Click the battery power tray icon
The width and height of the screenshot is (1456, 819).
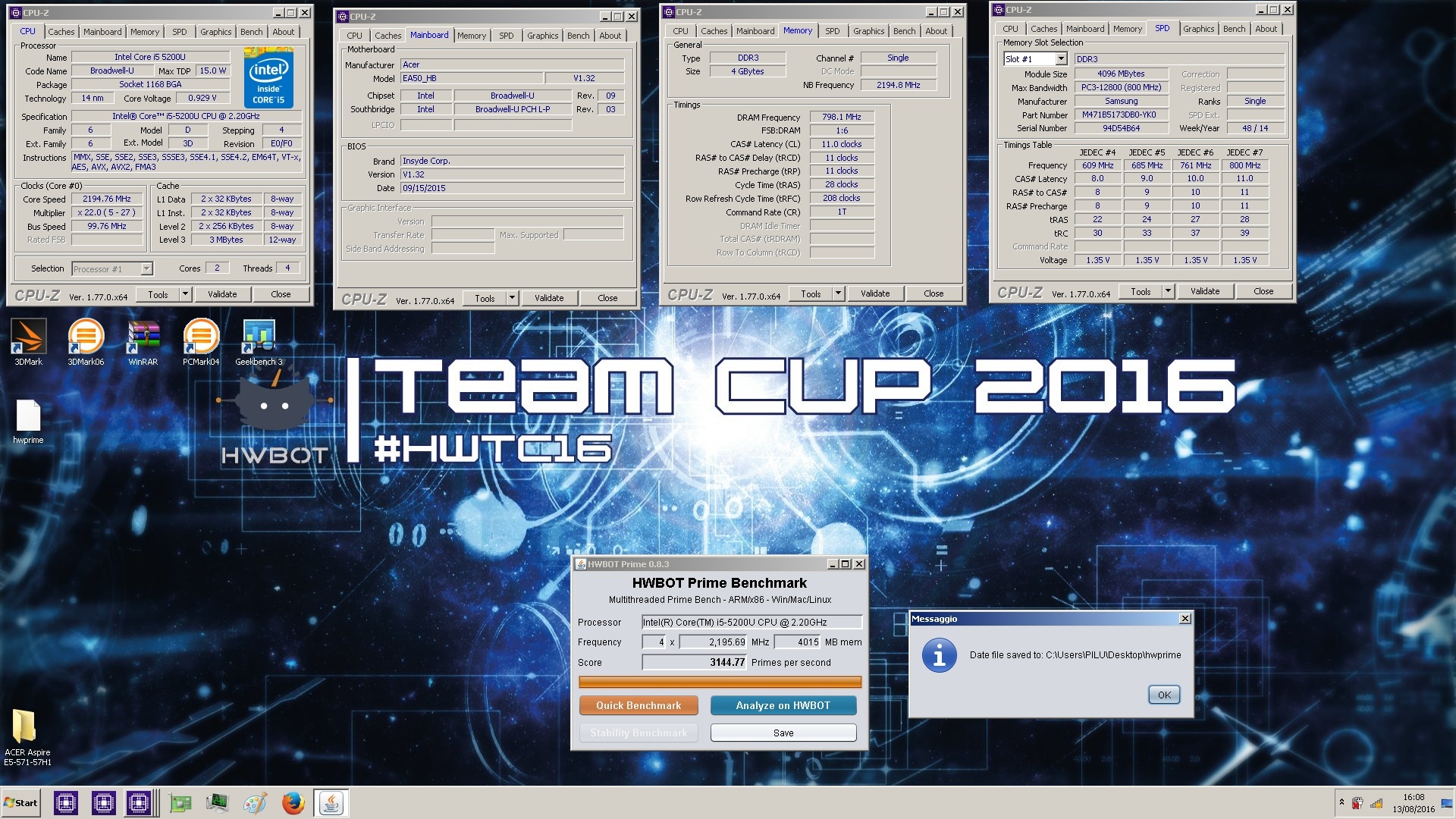pyautogui.click(x=1357, y=803)
